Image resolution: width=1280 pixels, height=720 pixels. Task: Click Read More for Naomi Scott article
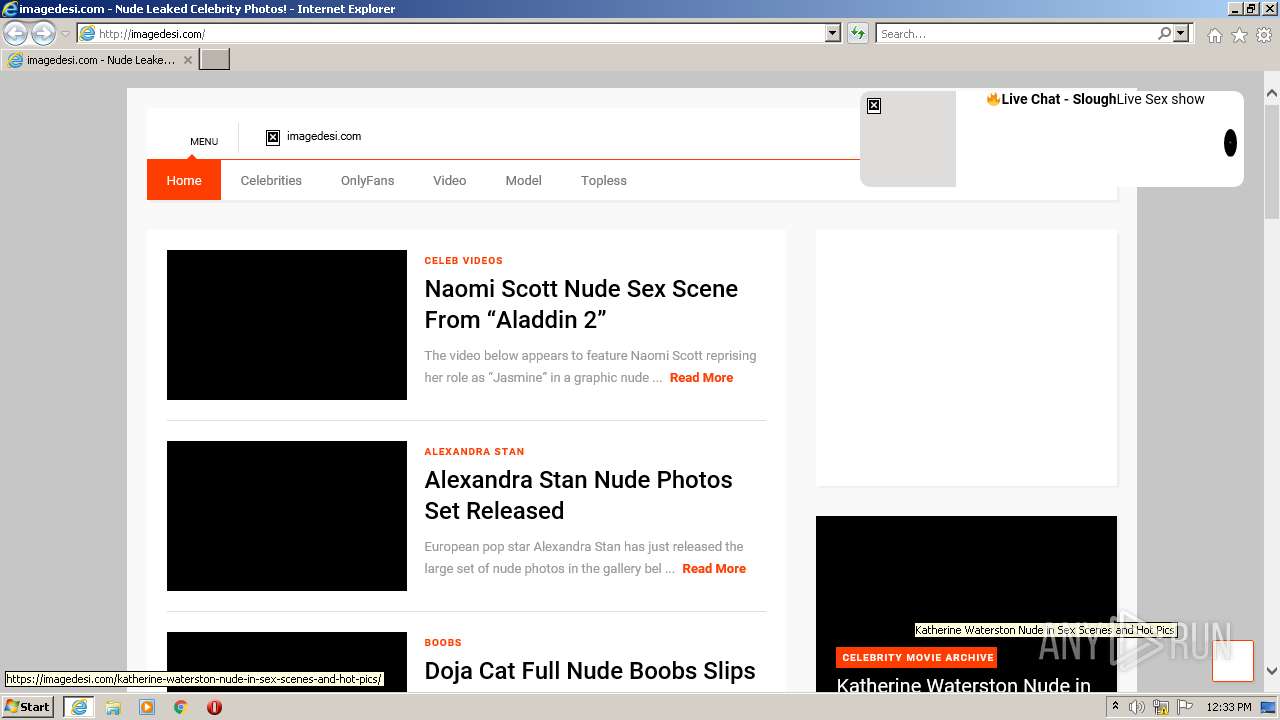pyautogui.click(x=701, y=378)
